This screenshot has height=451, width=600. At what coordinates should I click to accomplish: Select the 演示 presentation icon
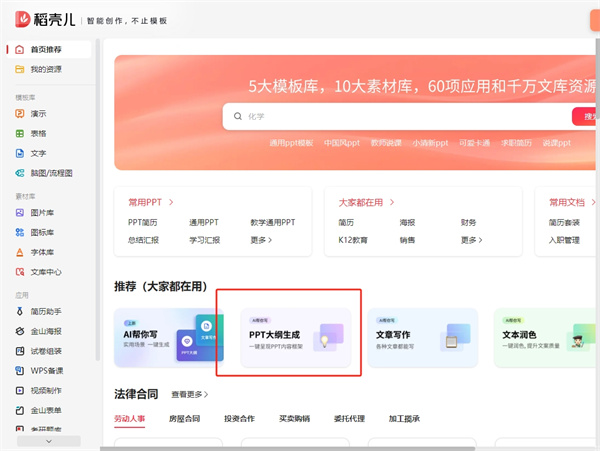tap(20, 114)
